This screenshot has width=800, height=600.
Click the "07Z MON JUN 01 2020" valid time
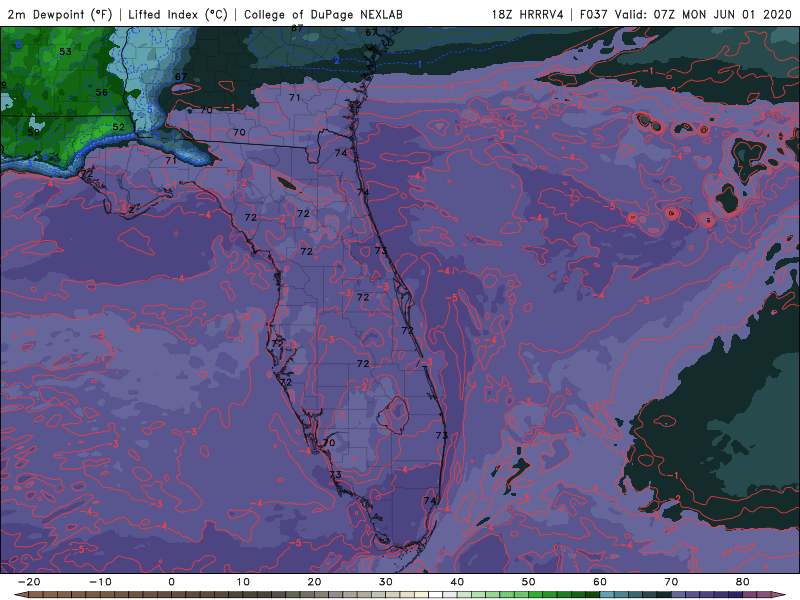(722, 15)
